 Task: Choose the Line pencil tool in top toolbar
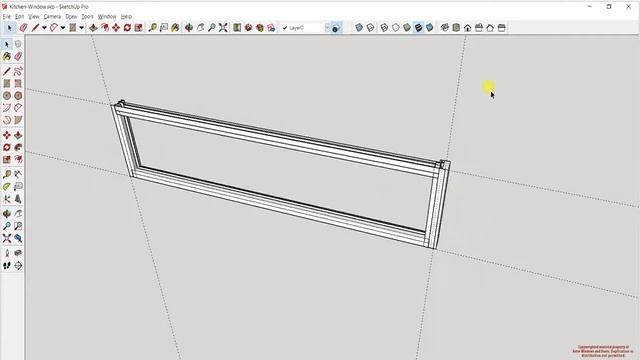point(35,28)
